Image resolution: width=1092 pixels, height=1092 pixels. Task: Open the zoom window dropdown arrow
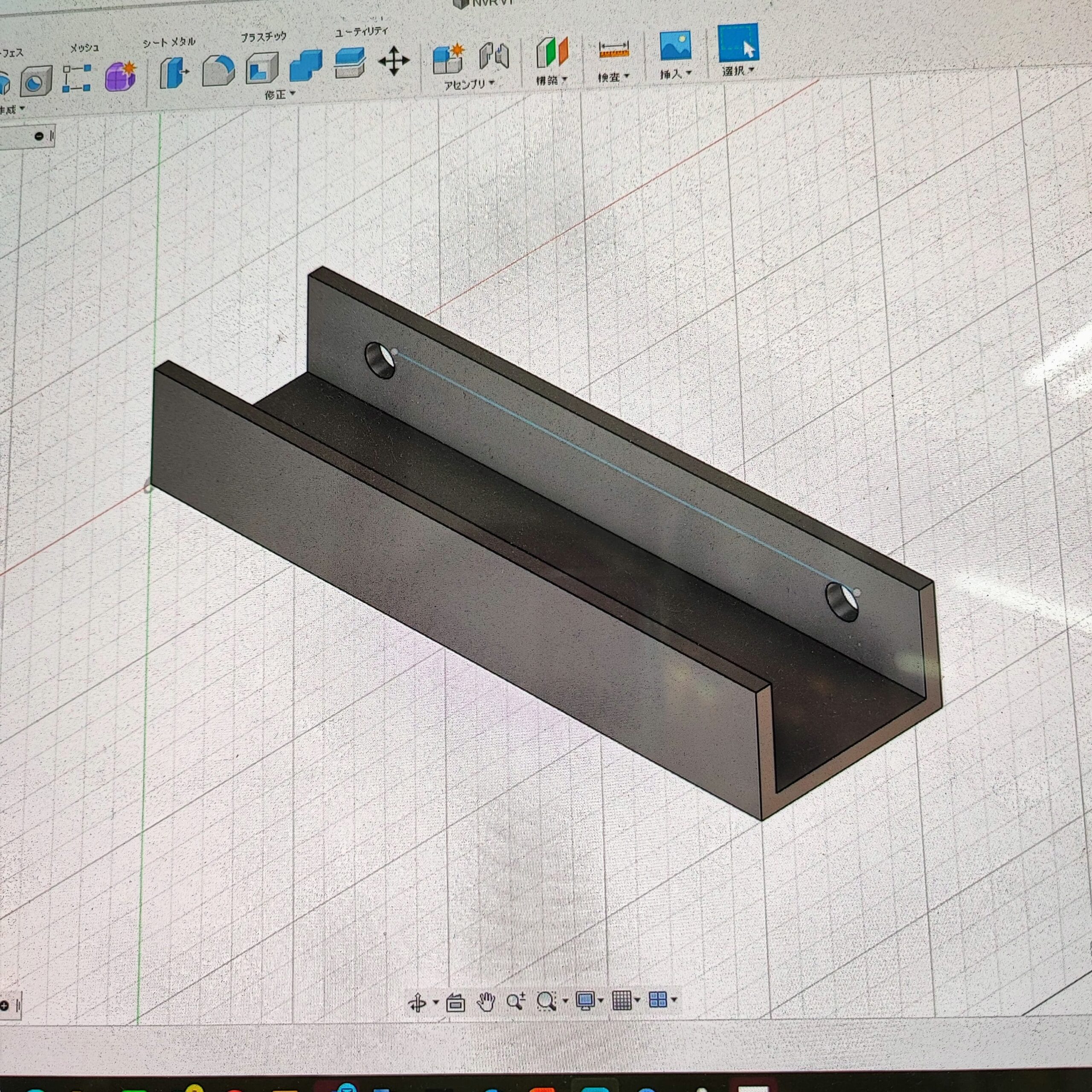pos(565,1001)
